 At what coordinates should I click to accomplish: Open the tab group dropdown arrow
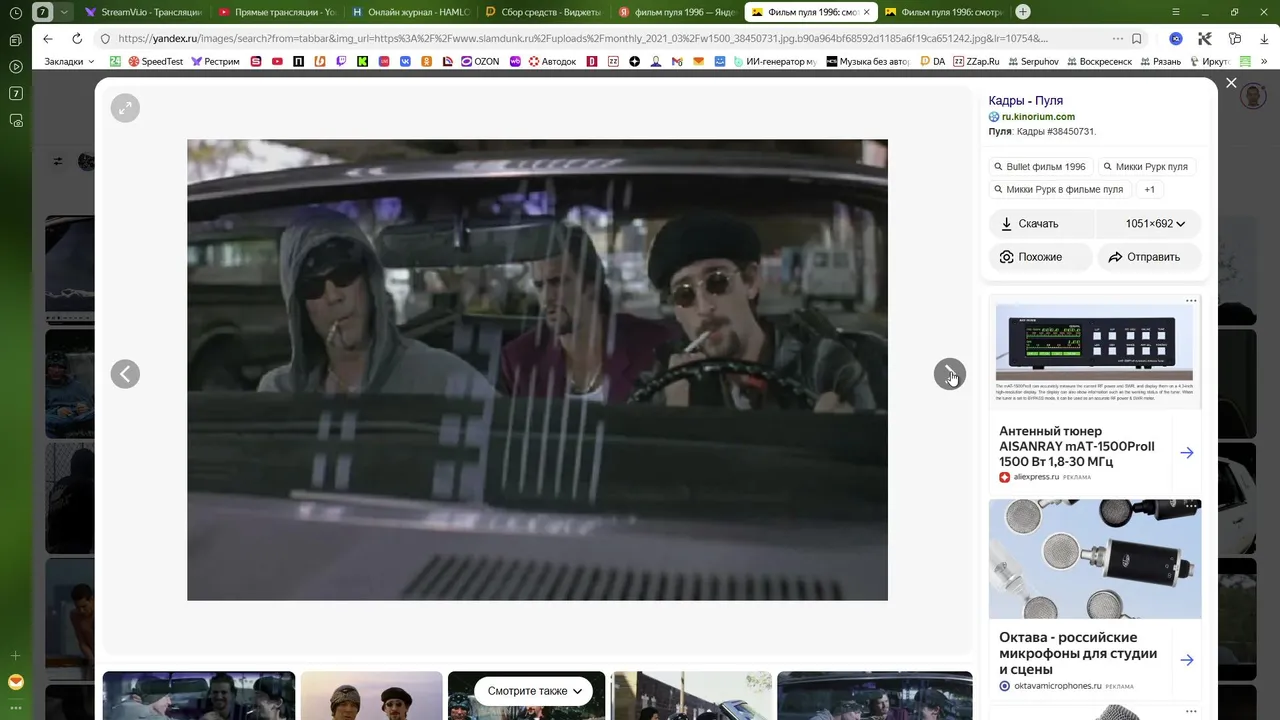click(64, 12)
